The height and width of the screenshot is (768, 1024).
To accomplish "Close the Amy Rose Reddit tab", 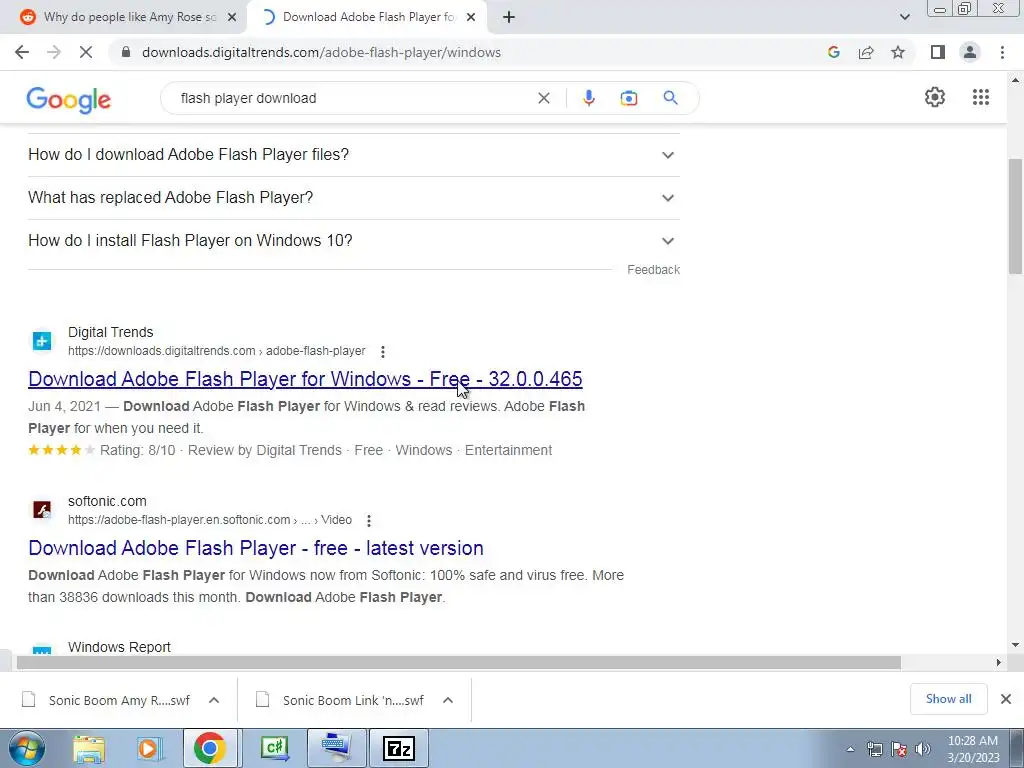I will (231, 18).
